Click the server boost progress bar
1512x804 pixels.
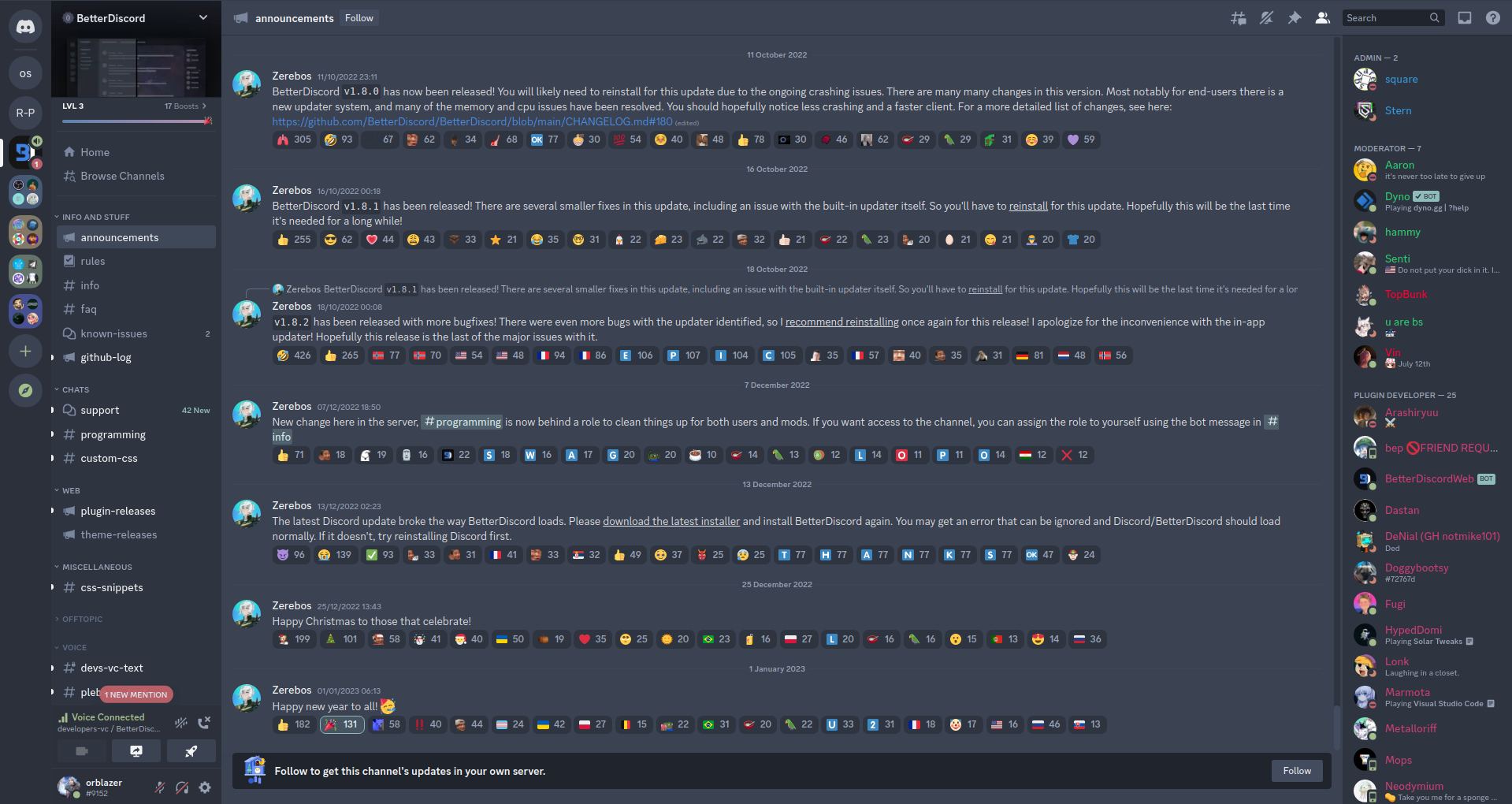point(136,121)
